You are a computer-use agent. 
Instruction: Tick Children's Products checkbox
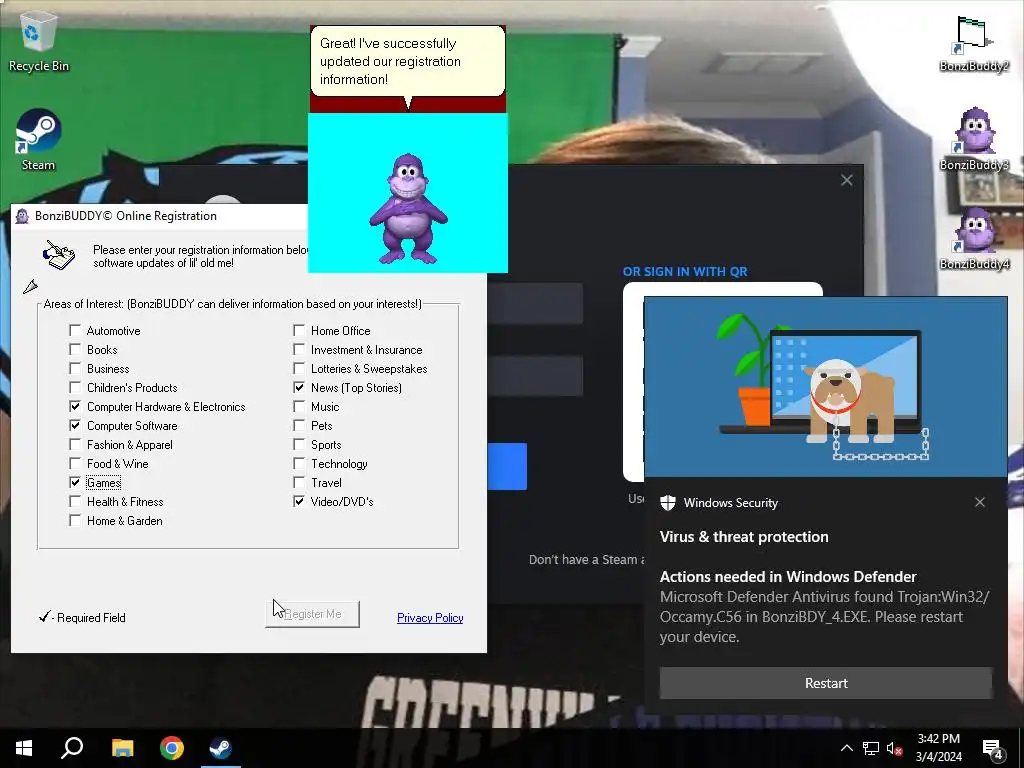[75, 387]
